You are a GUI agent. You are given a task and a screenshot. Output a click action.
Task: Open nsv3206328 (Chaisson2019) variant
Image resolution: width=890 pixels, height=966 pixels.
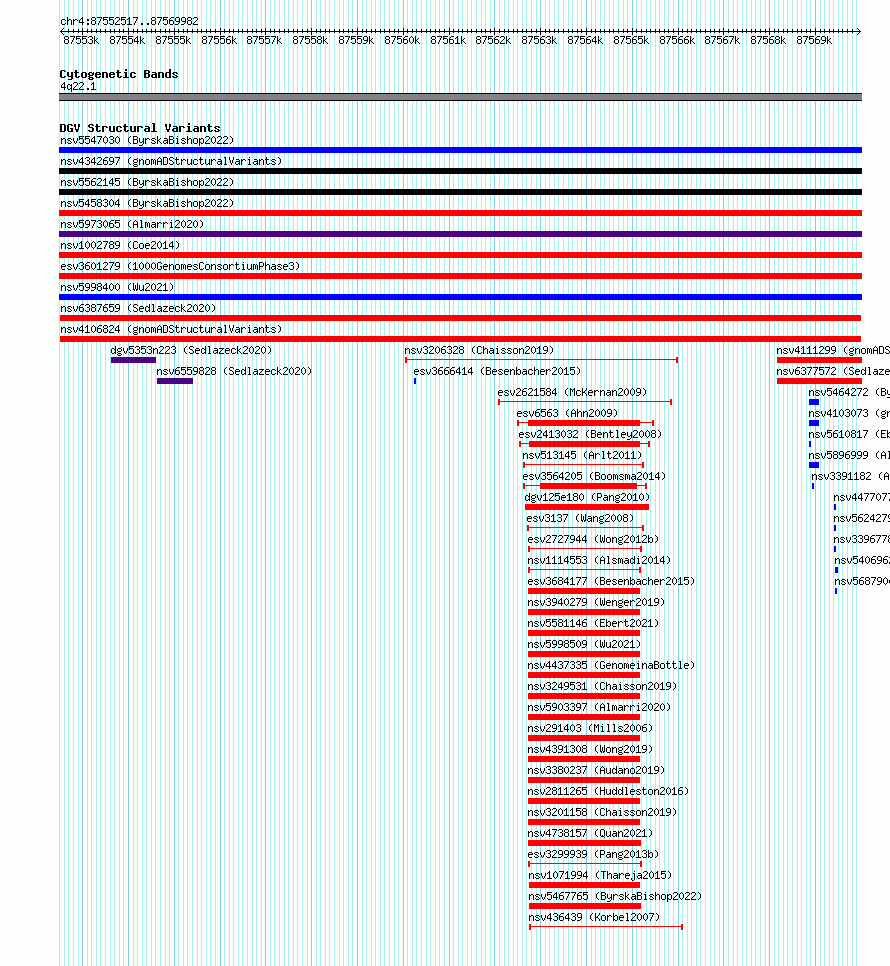479,350
